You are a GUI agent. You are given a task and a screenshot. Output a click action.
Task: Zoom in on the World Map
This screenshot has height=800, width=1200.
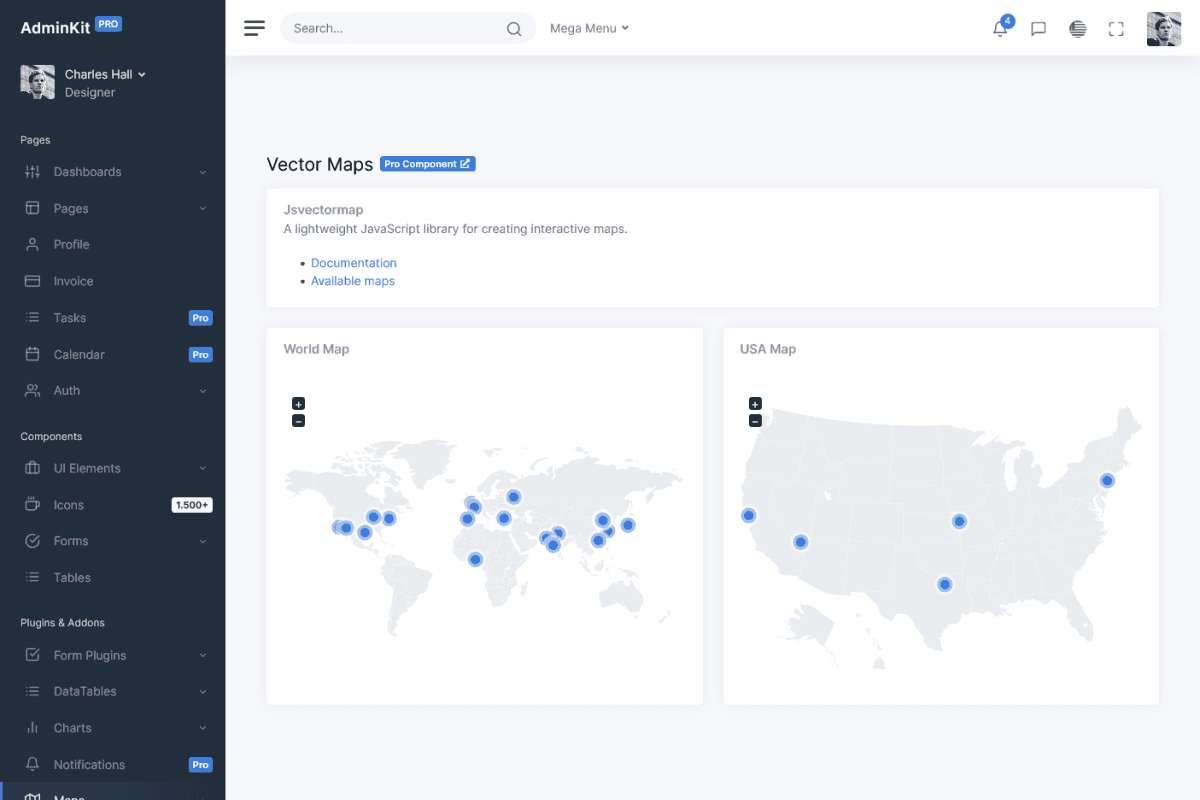pyautogui.click(x=298, y=404)
